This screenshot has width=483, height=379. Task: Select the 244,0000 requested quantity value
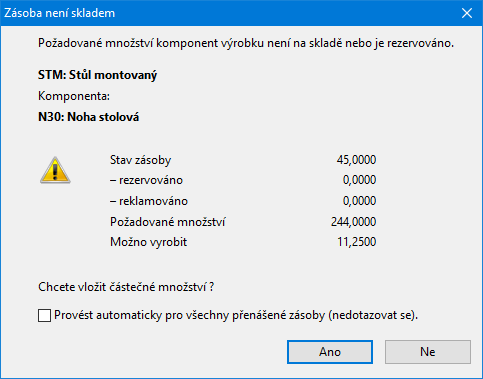click(353, 222)
